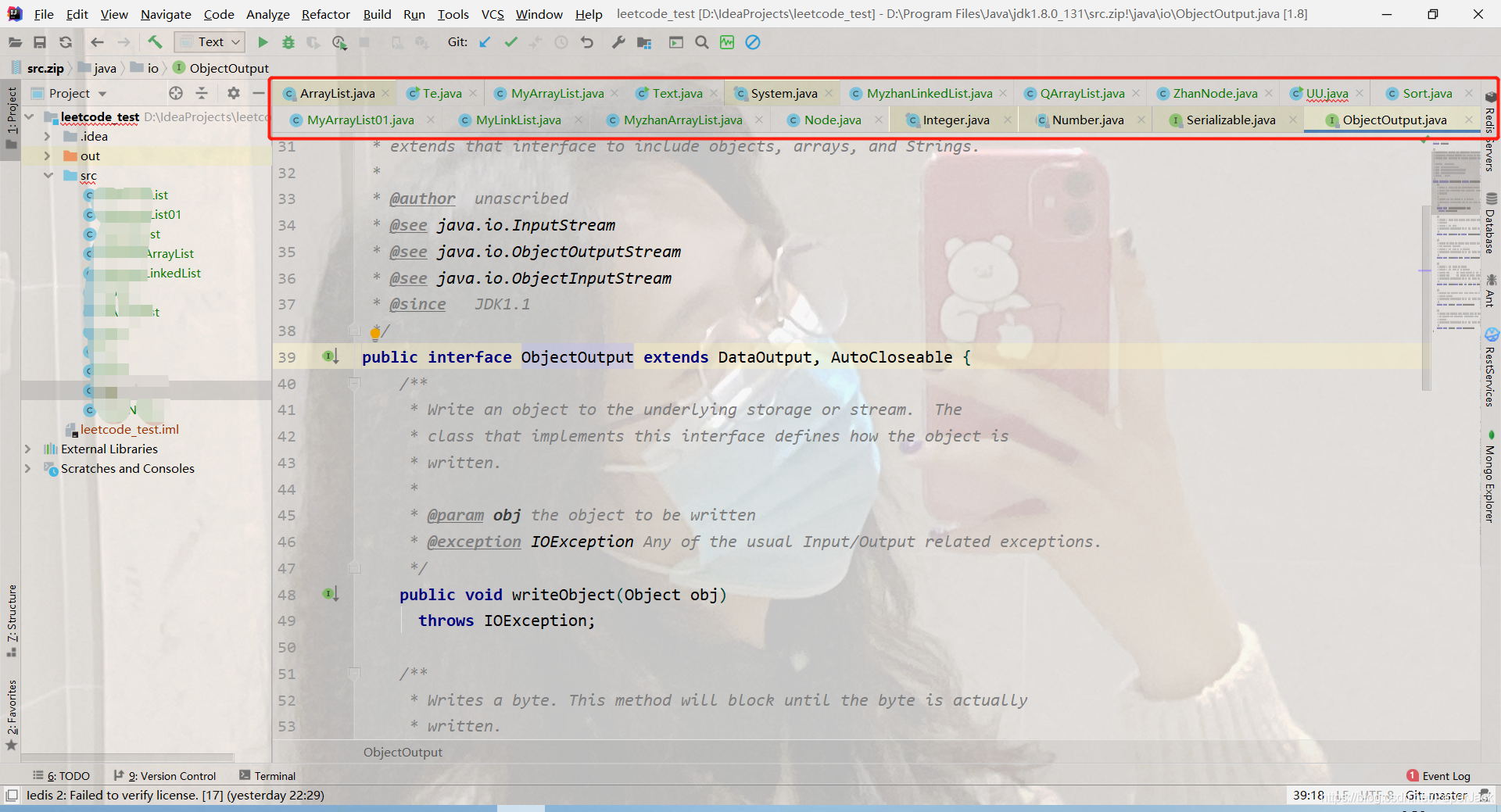Open Search Everywhere magnifier icon
This screenshot has height=812, width=1501.
tap(702, 42)
